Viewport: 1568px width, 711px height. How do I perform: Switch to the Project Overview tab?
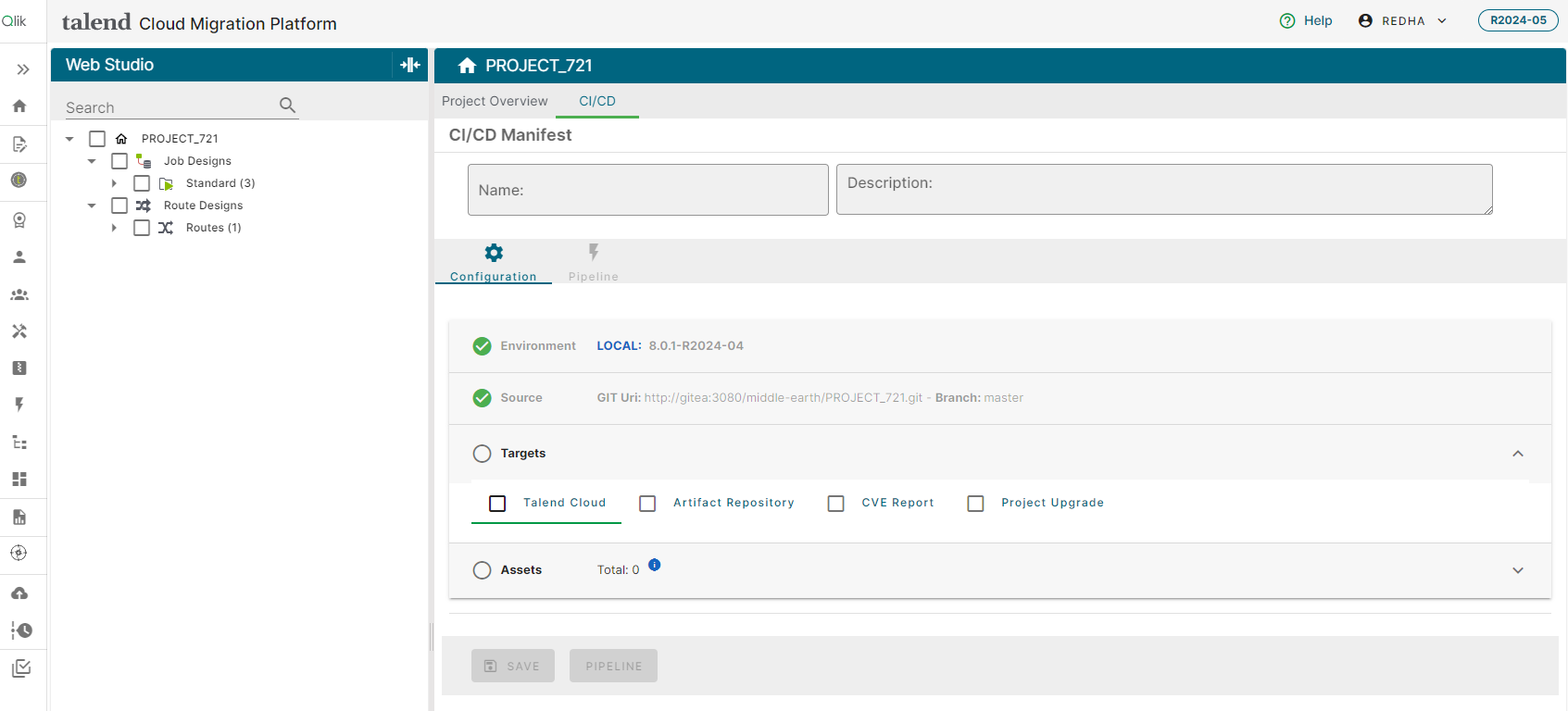(495, 101)
